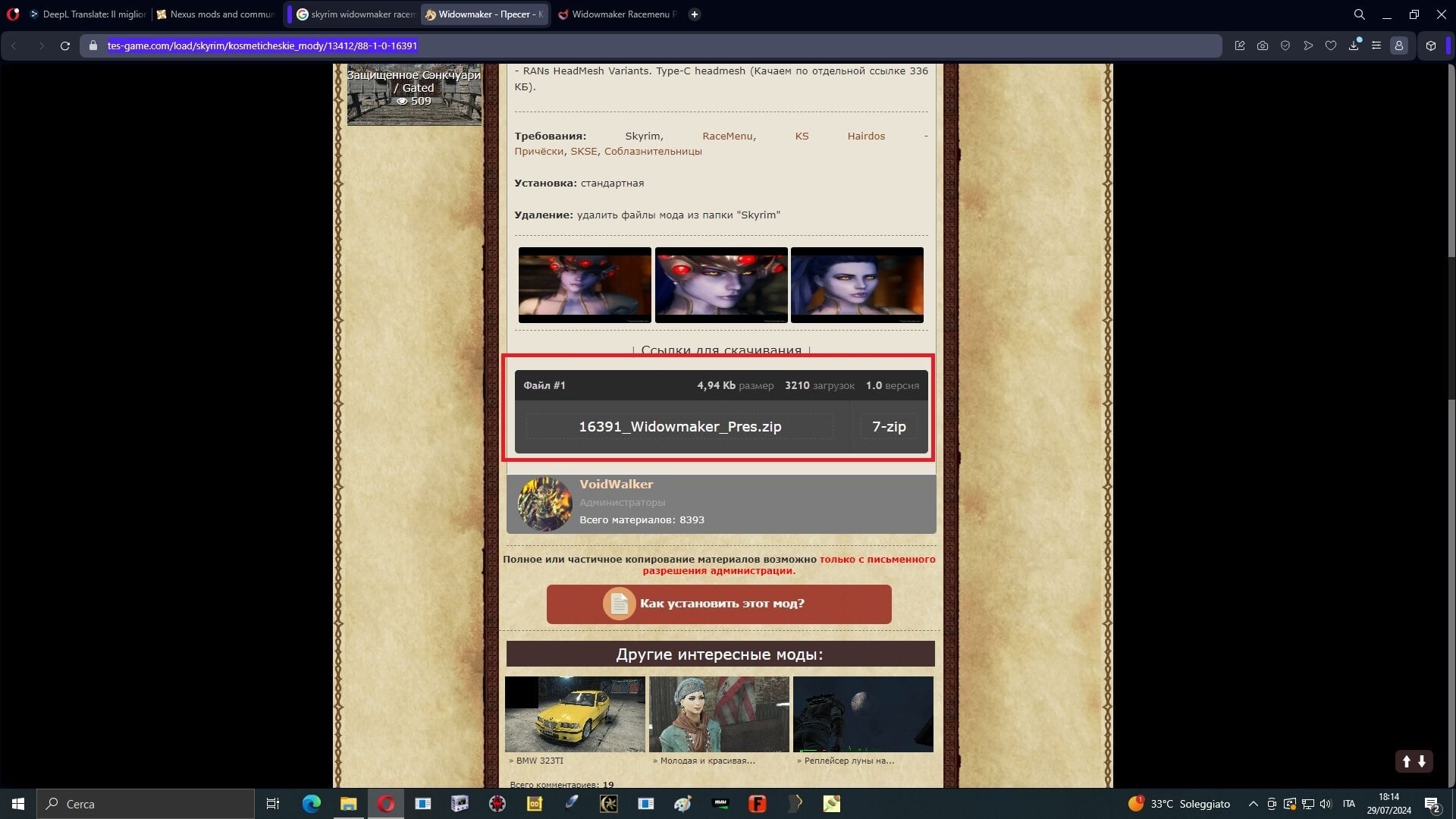
Task: Click the up-down page scroll arrows button
Action: tap(1414, 761)
